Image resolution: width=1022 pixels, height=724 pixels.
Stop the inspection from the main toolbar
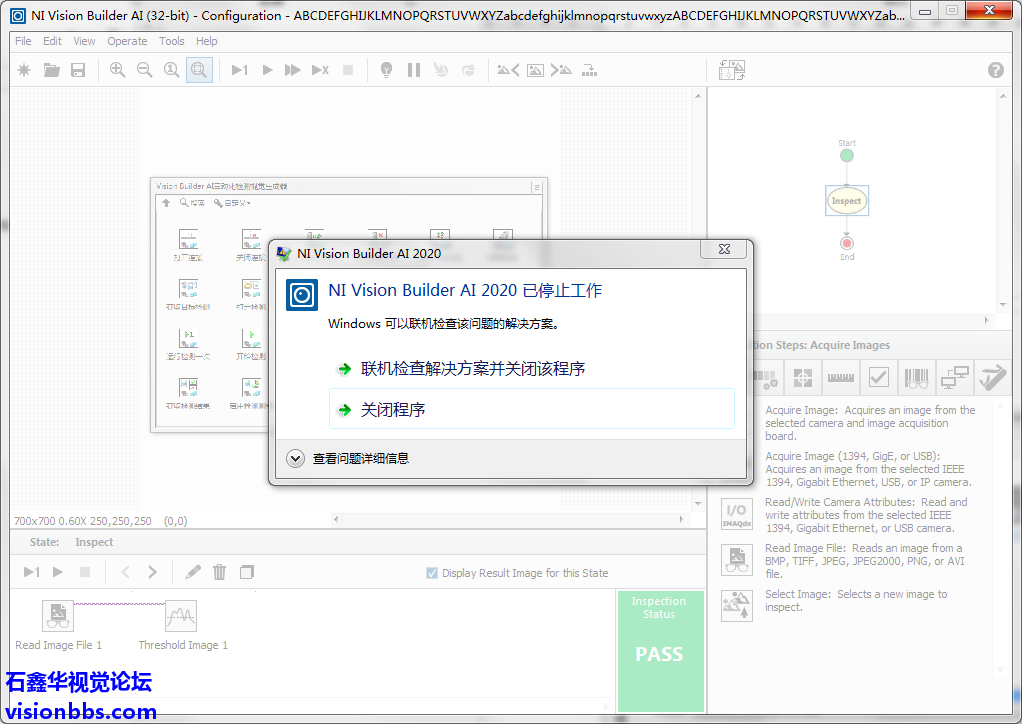click(x=348, y=70)
